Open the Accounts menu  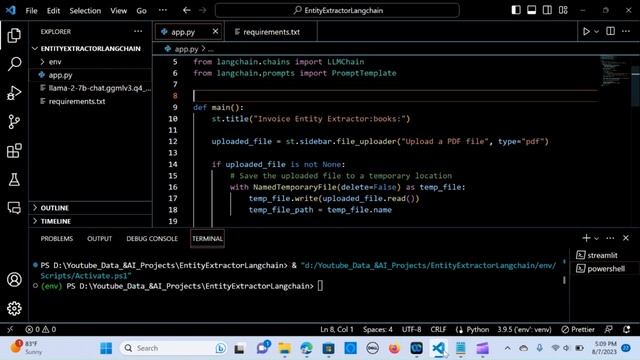click(x=14, y=280)
